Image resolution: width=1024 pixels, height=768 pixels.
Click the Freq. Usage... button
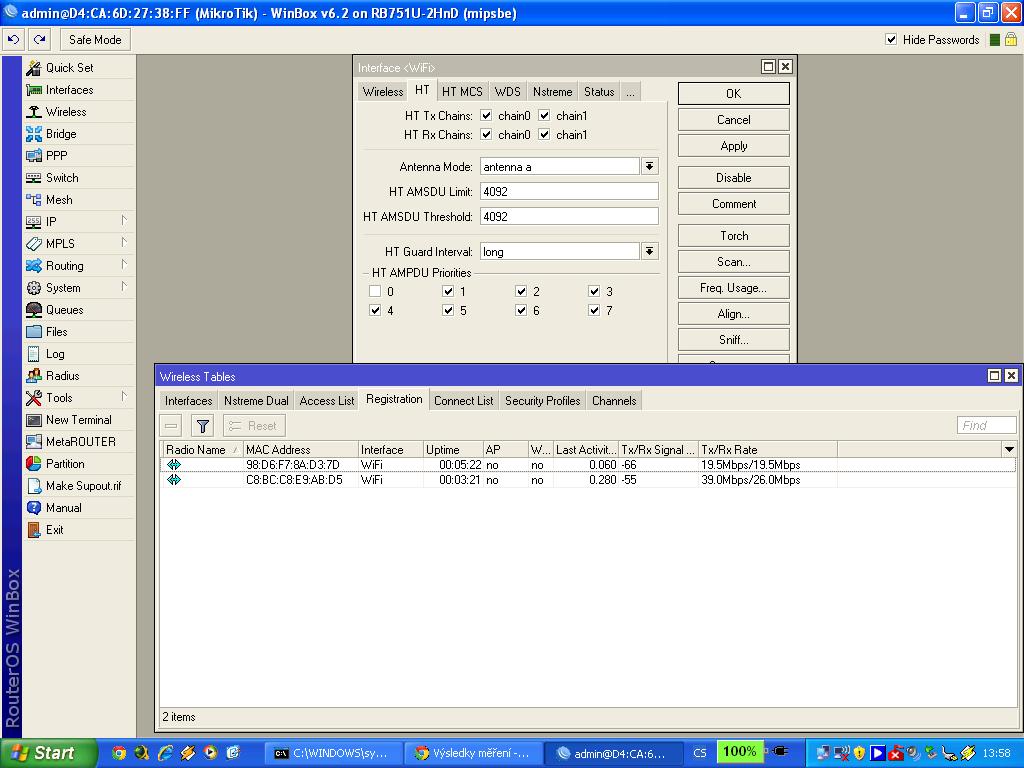[x=733, y=288]
